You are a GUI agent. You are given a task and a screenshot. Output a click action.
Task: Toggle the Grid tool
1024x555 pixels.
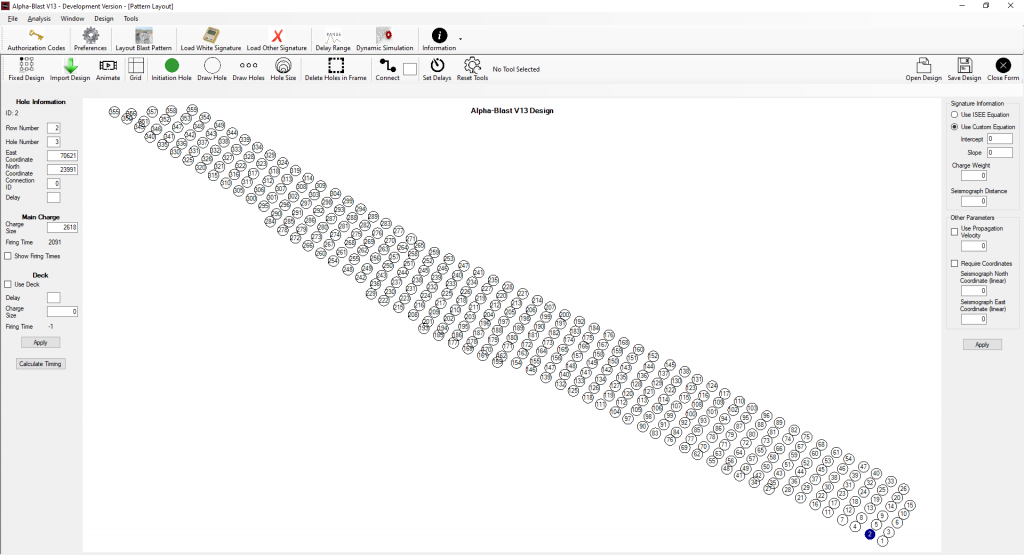tap(135, 69)
